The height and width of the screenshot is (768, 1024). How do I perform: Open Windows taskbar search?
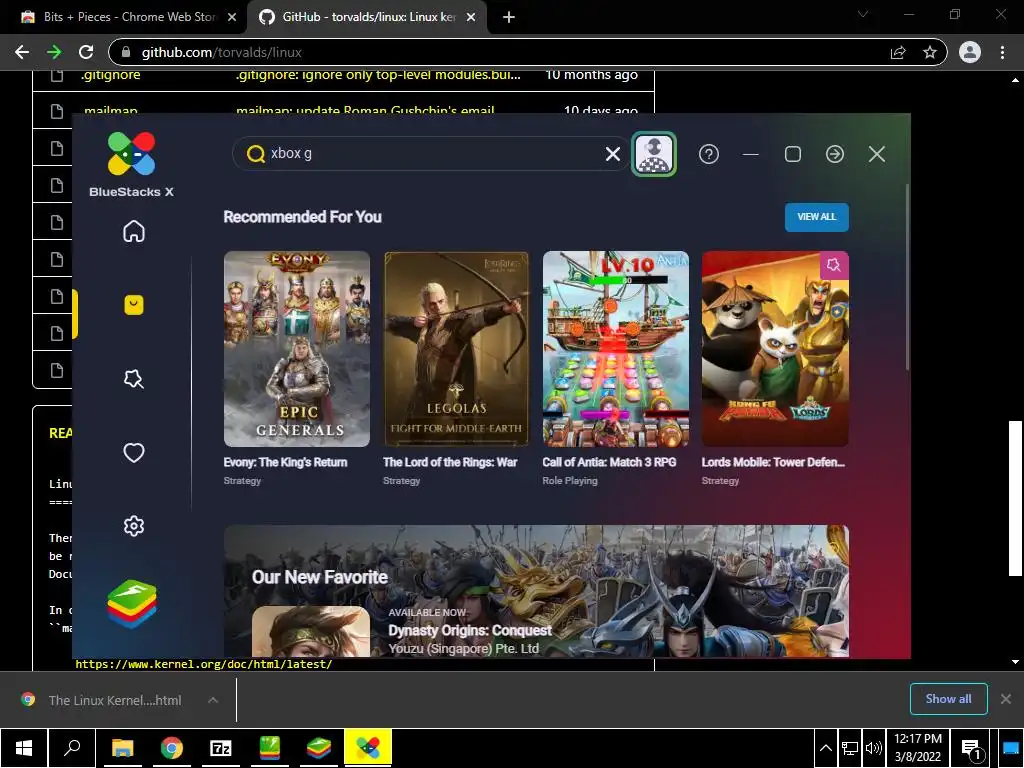point(72,748)
